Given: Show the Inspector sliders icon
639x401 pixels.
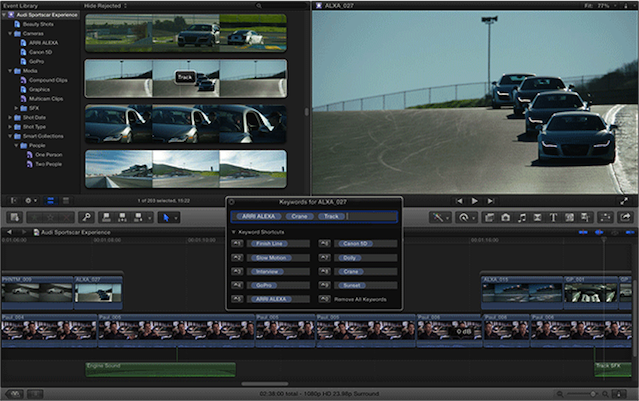Looking at the screenshot, I should (606, 217).
